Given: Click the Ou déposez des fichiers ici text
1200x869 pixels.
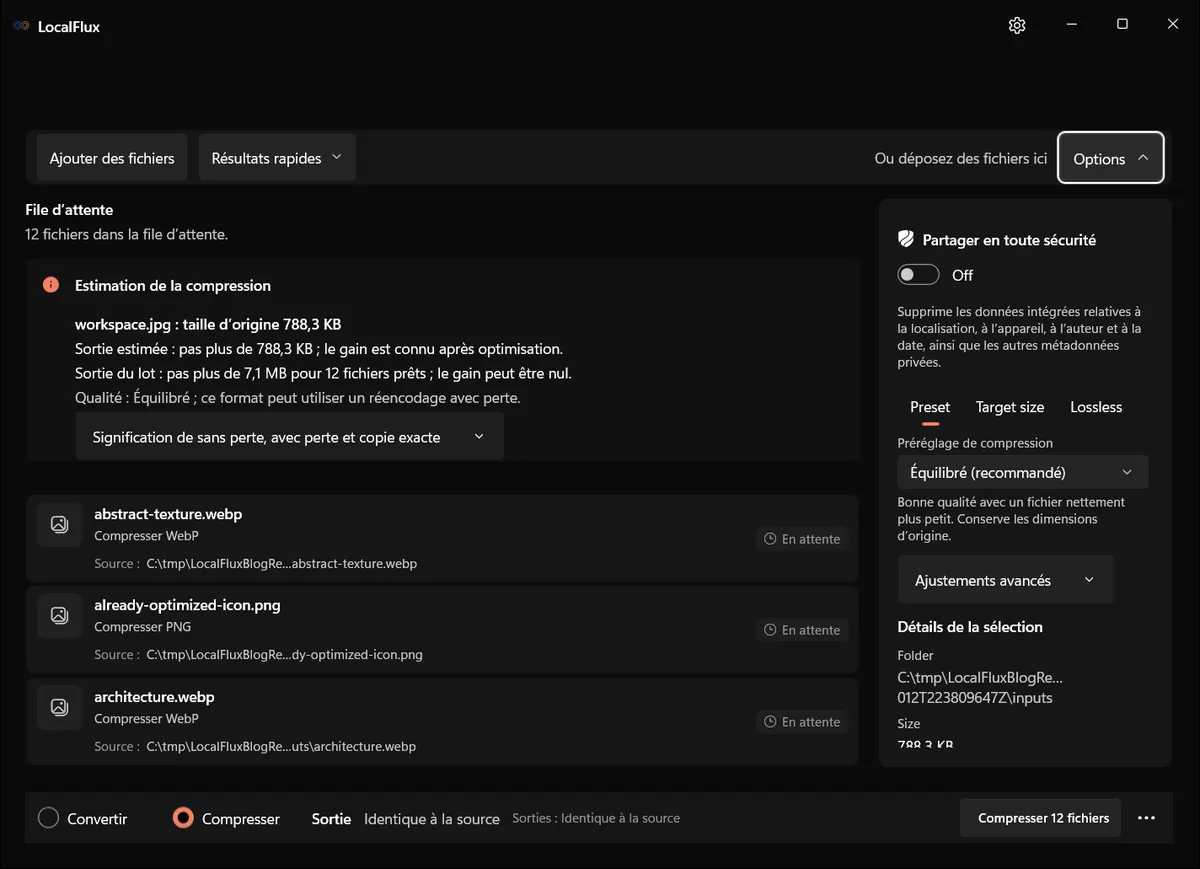Looking at the screenshot, I should [x=961, y=158].
